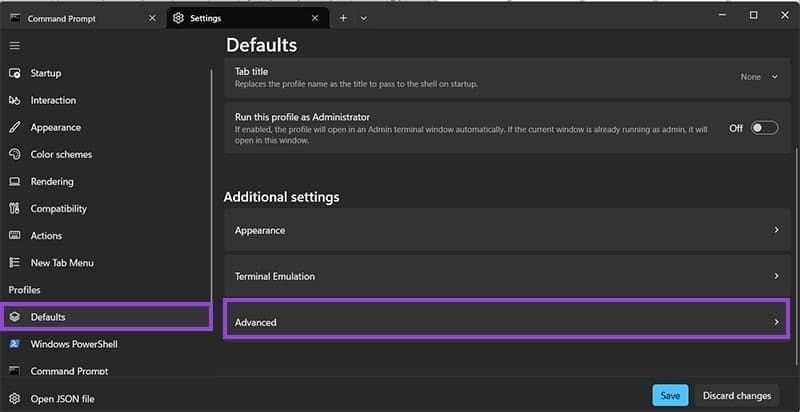
Task: Open the Startup settings page
Action: [45, 73]
